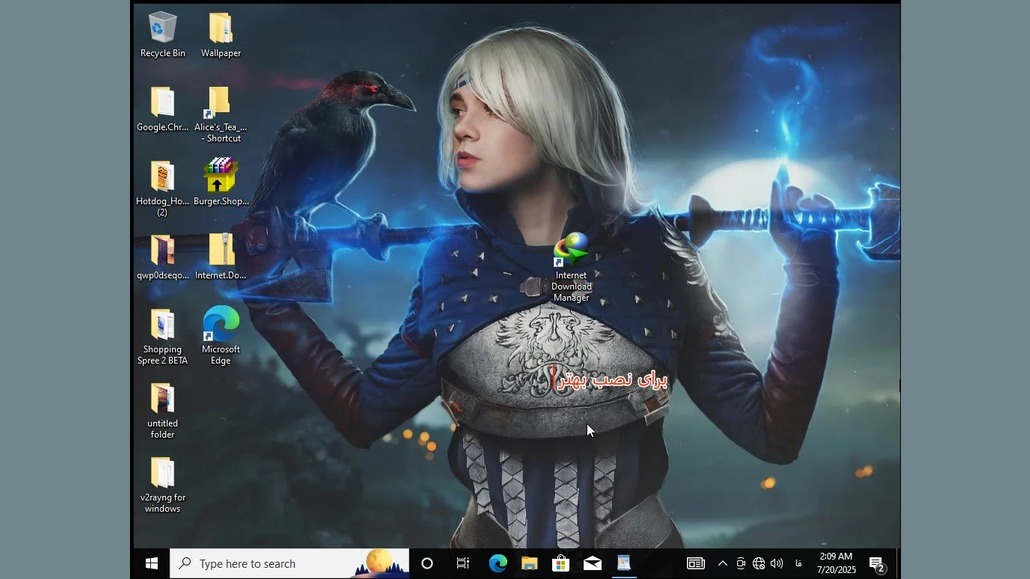The image size is (1030, 579).
Task: Click the Meet Now tray icon
Action: (741, 563)
